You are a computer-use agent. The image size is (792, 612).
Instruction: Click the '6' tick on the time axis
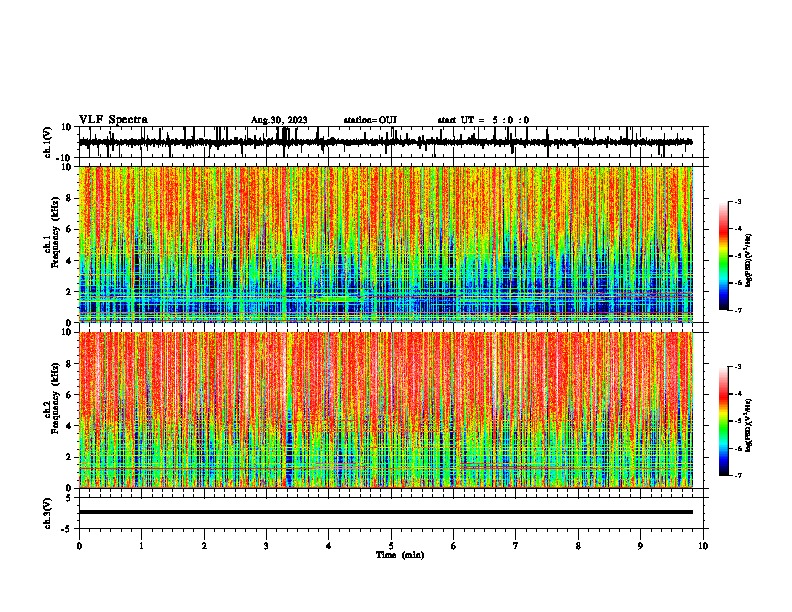click(x=453, y=546)
